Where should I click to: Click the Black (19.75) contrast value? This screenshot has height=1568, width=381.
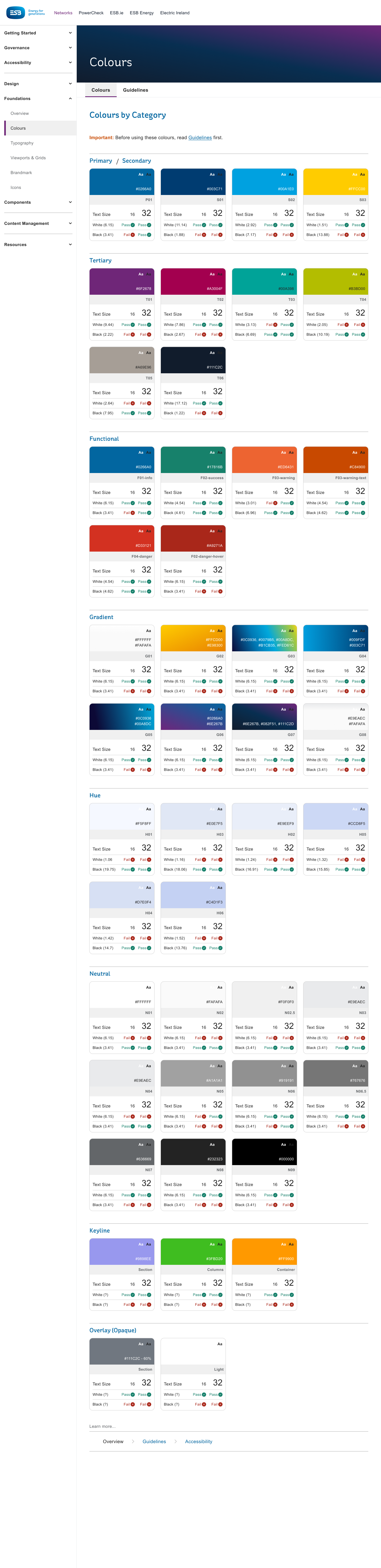click(104, 869)
